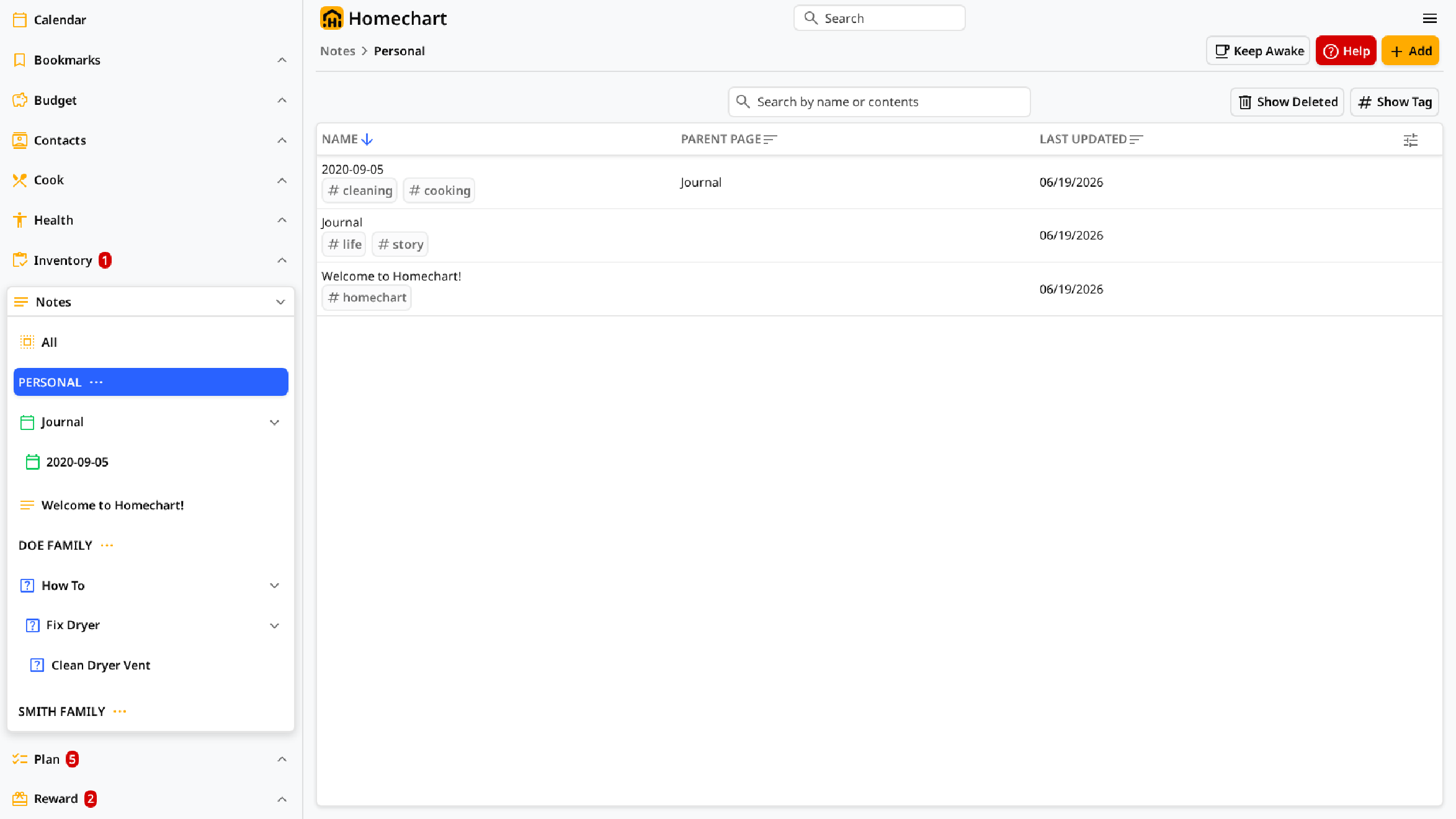Viewport: 1456px width, 819px height.
Task: Expand the Plan menu chevron
Action: (x=282, y=759)
